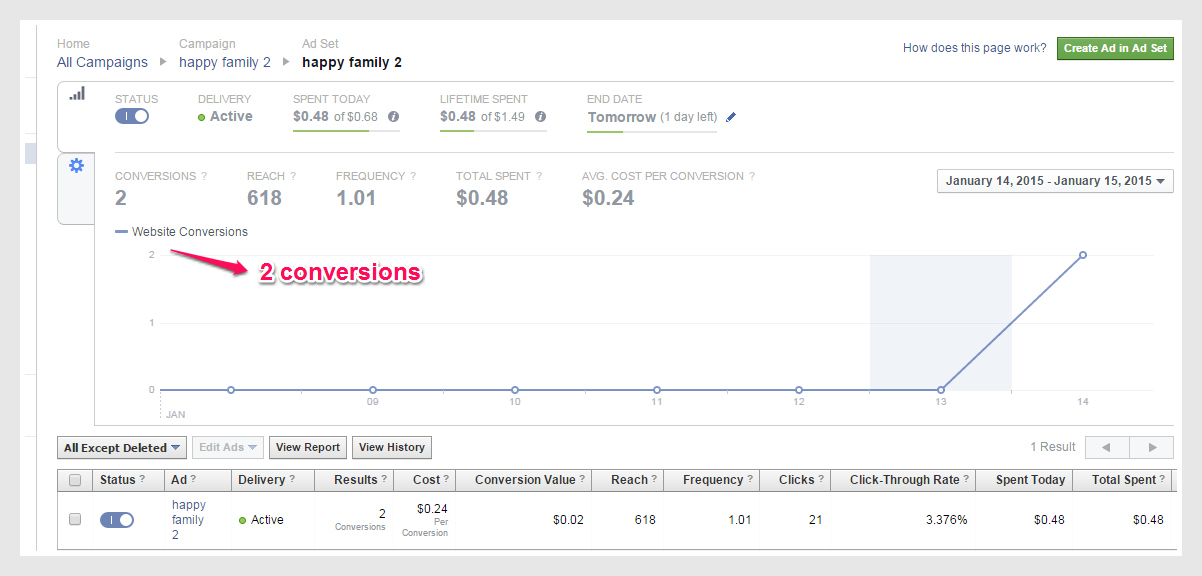The height and width of the screenshot is (576, 1202).
Task: Open happy family 2 campaign breadcrumb
Action: coord(225,62)
